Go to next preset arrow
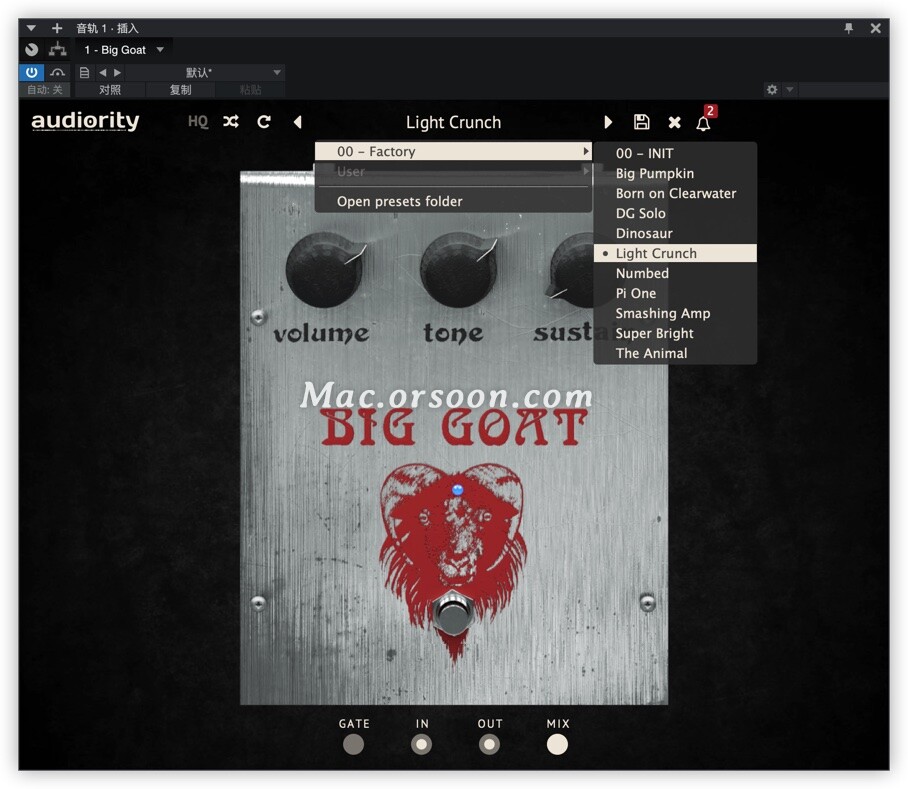 click(x=608, y=122)
